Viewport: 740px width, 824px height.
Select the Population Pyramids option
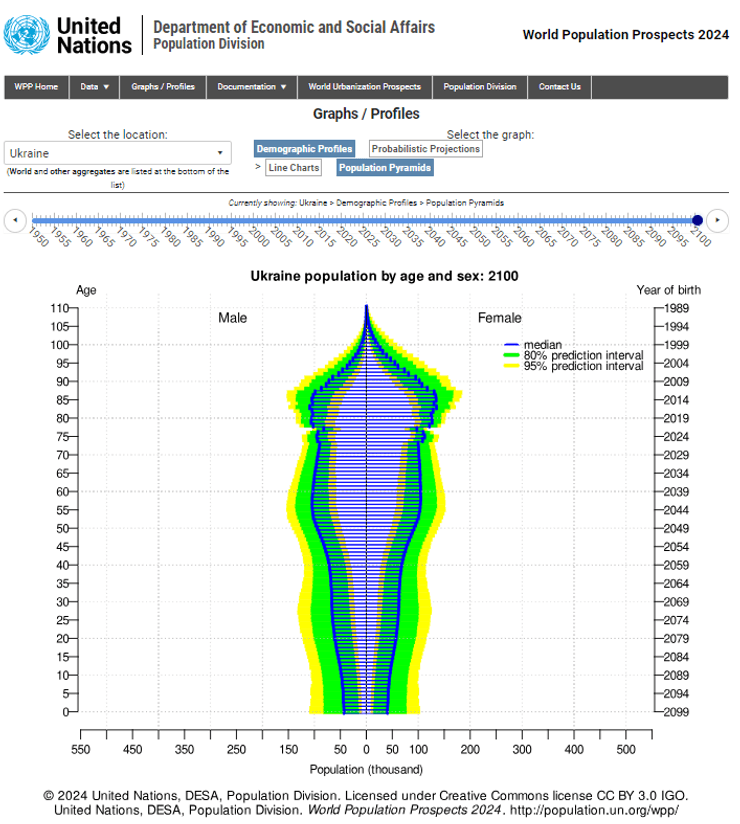click(385, 168)
